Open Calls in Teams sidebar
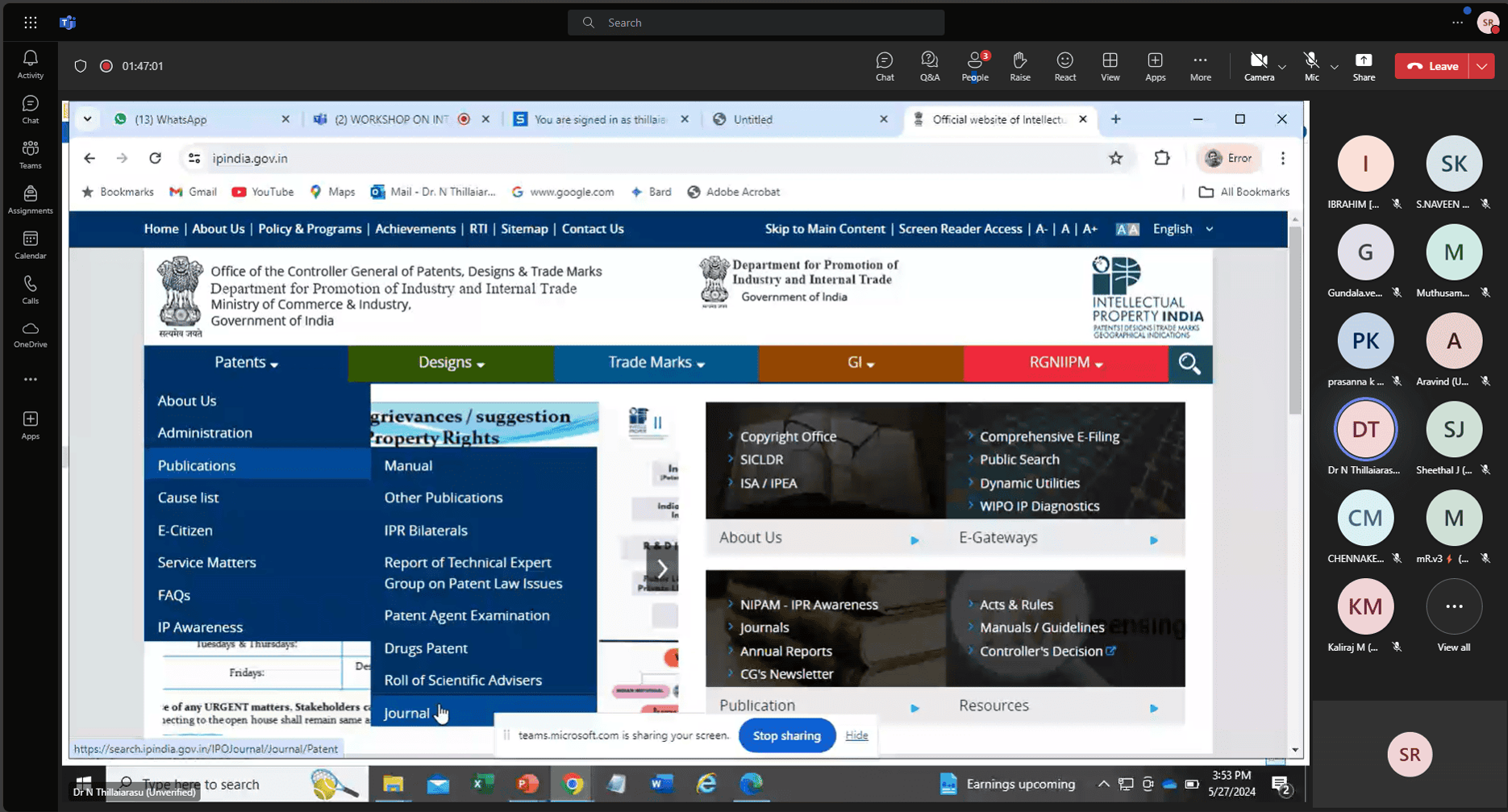 (30, 290)
